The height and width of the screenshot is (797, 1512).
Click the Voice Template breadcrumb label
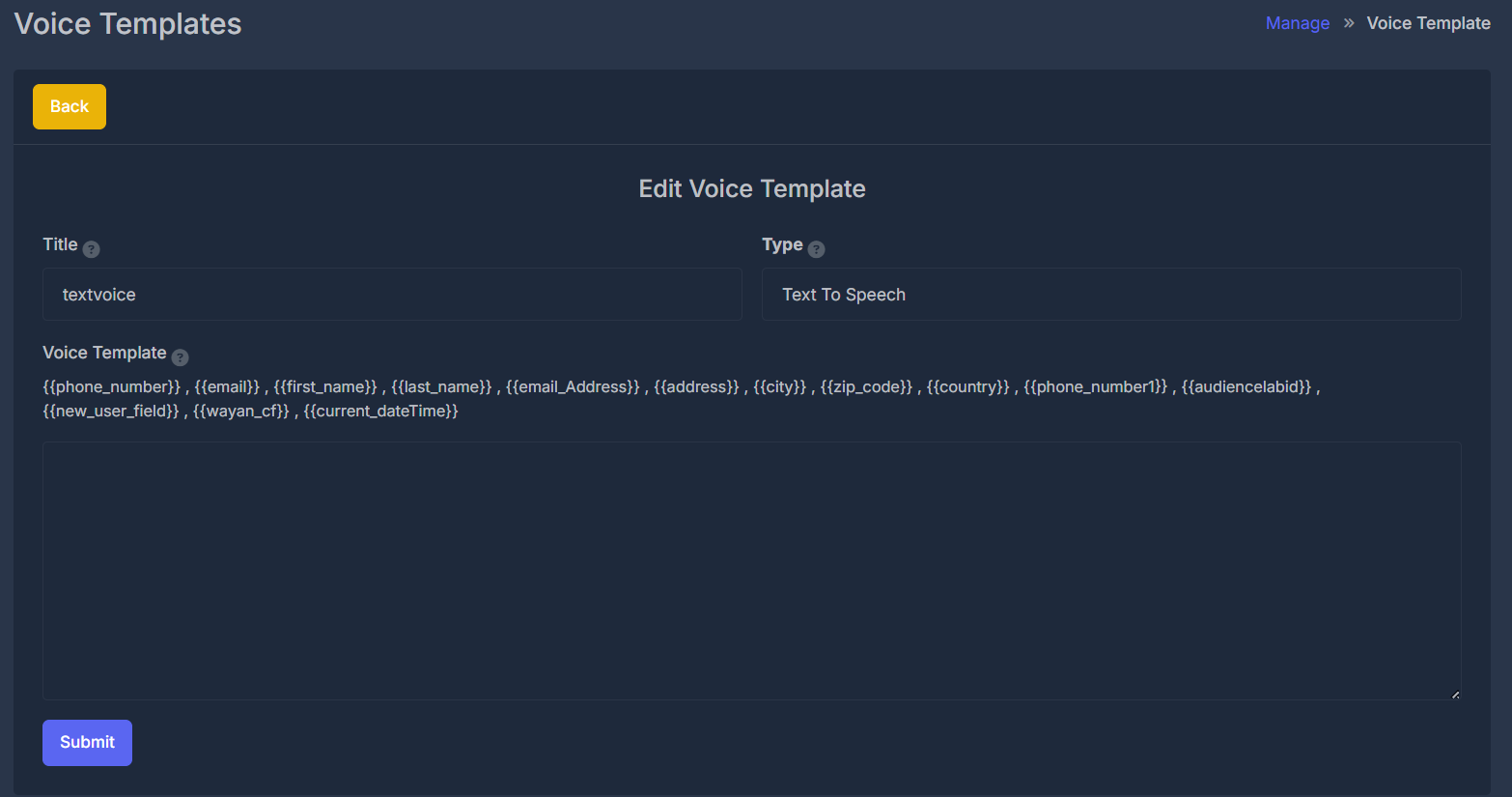tap(1428, 22)
